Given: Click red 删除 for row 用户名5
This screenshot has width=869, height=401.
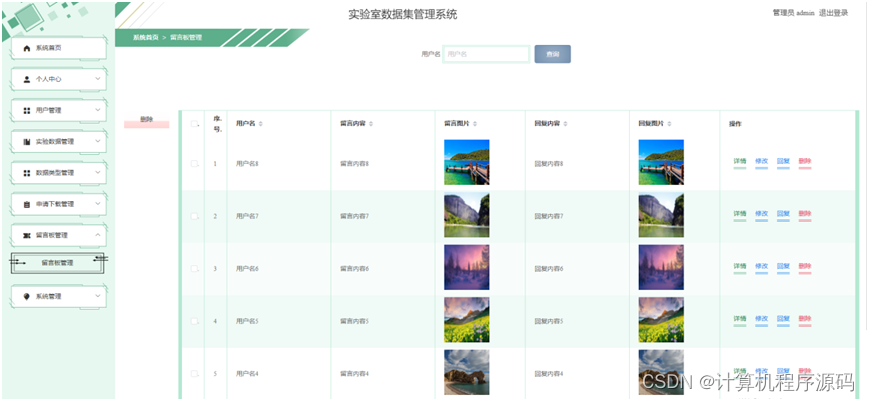Looking at the screenshot, I should [x=805, y=320].
